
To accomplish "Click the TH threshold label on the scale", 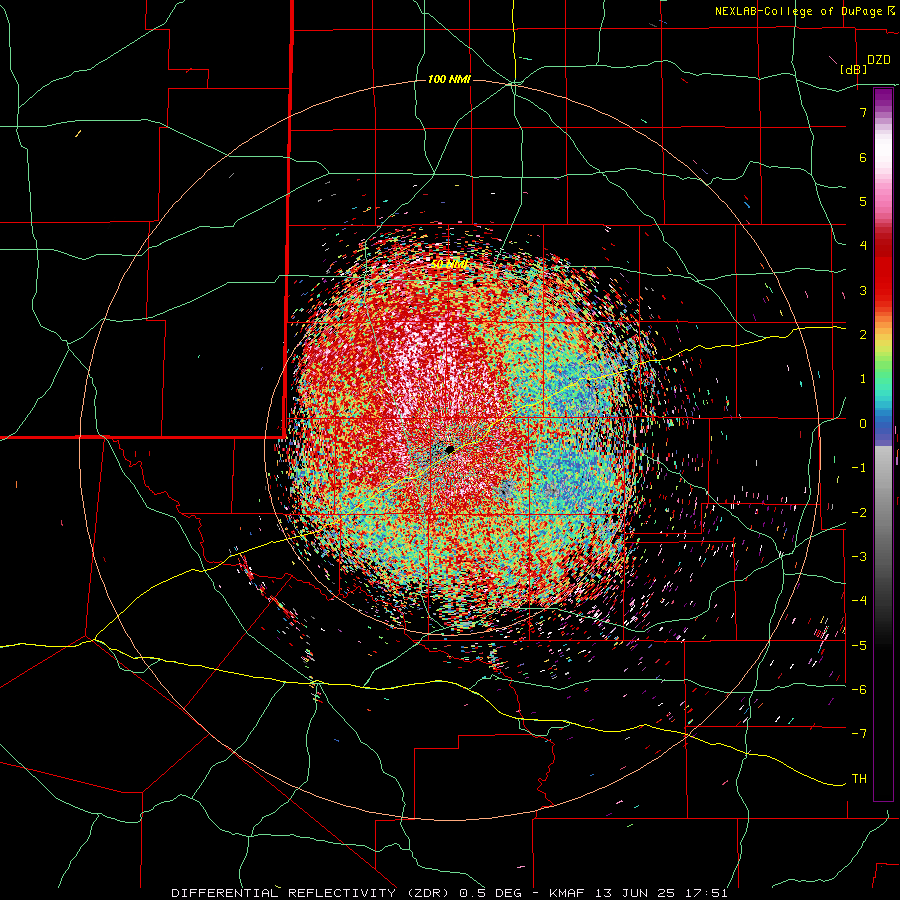I will pos(859,779).
